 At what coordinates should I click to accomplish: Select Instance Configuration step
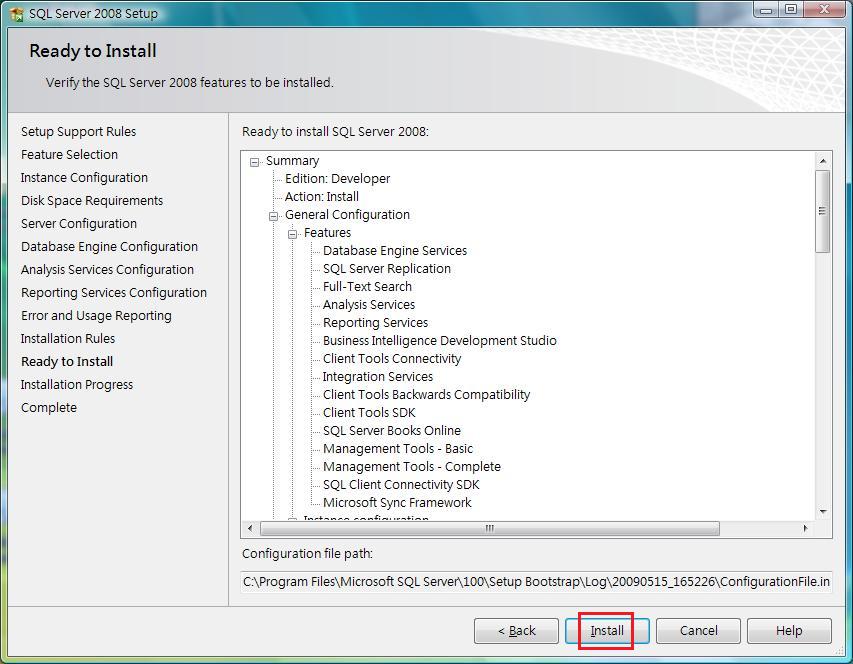(84, 178)
